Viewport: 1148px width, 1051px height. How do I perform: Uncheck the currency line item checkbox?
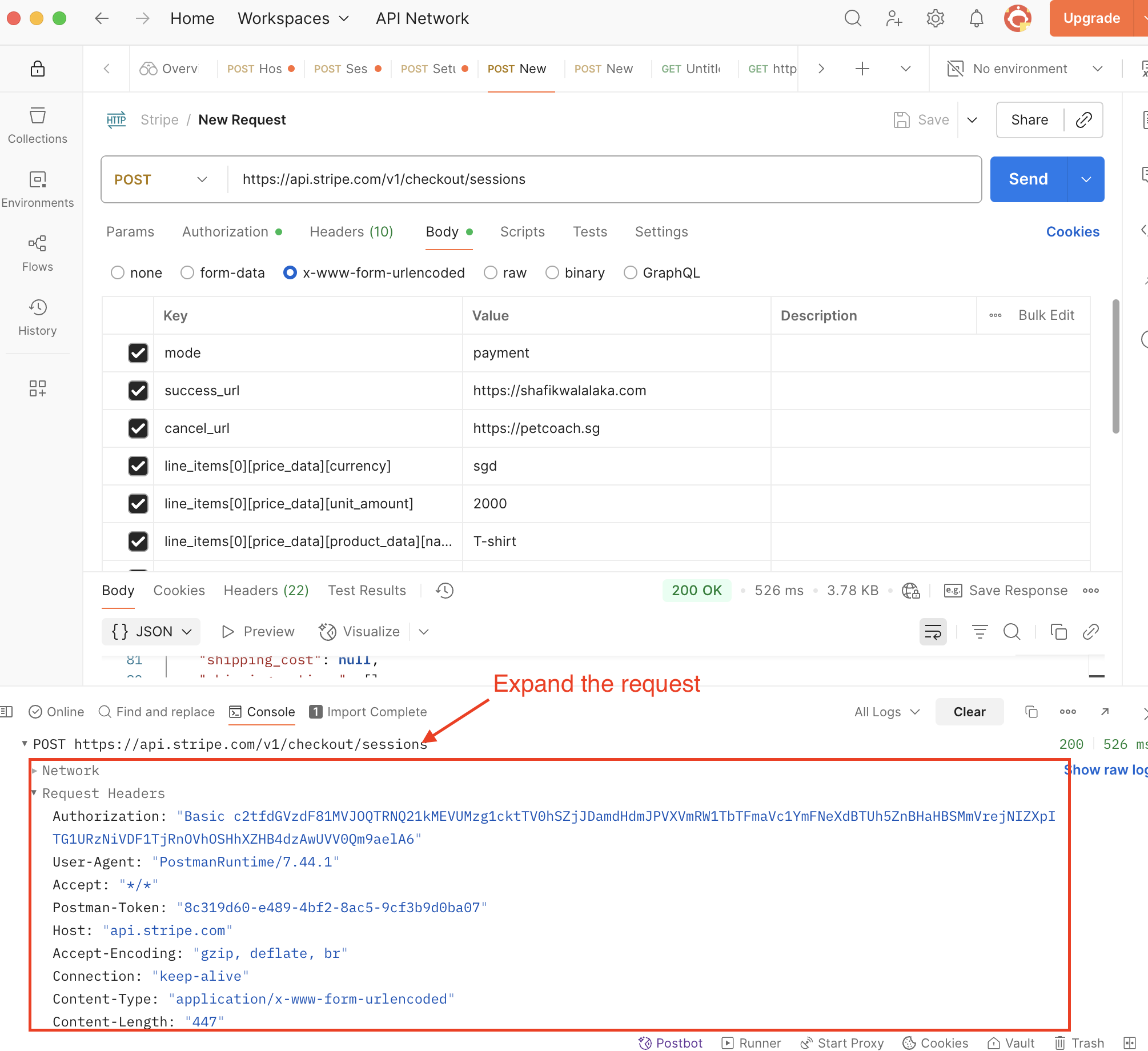point(138,466)
